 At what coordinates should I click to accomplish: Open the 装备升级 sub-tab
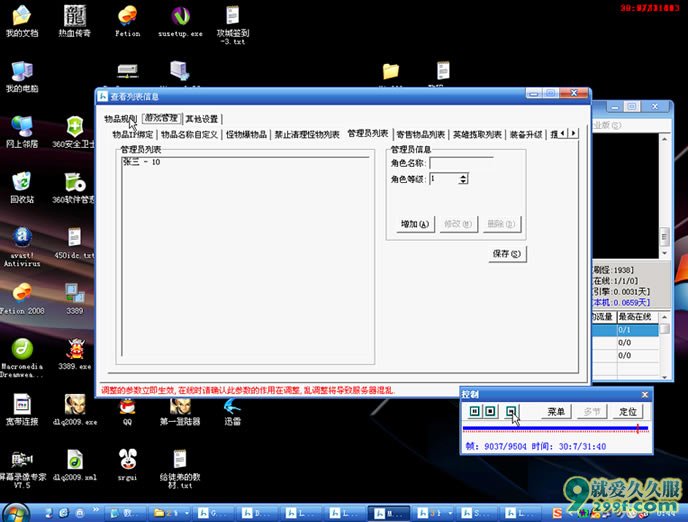click(526, 135)
